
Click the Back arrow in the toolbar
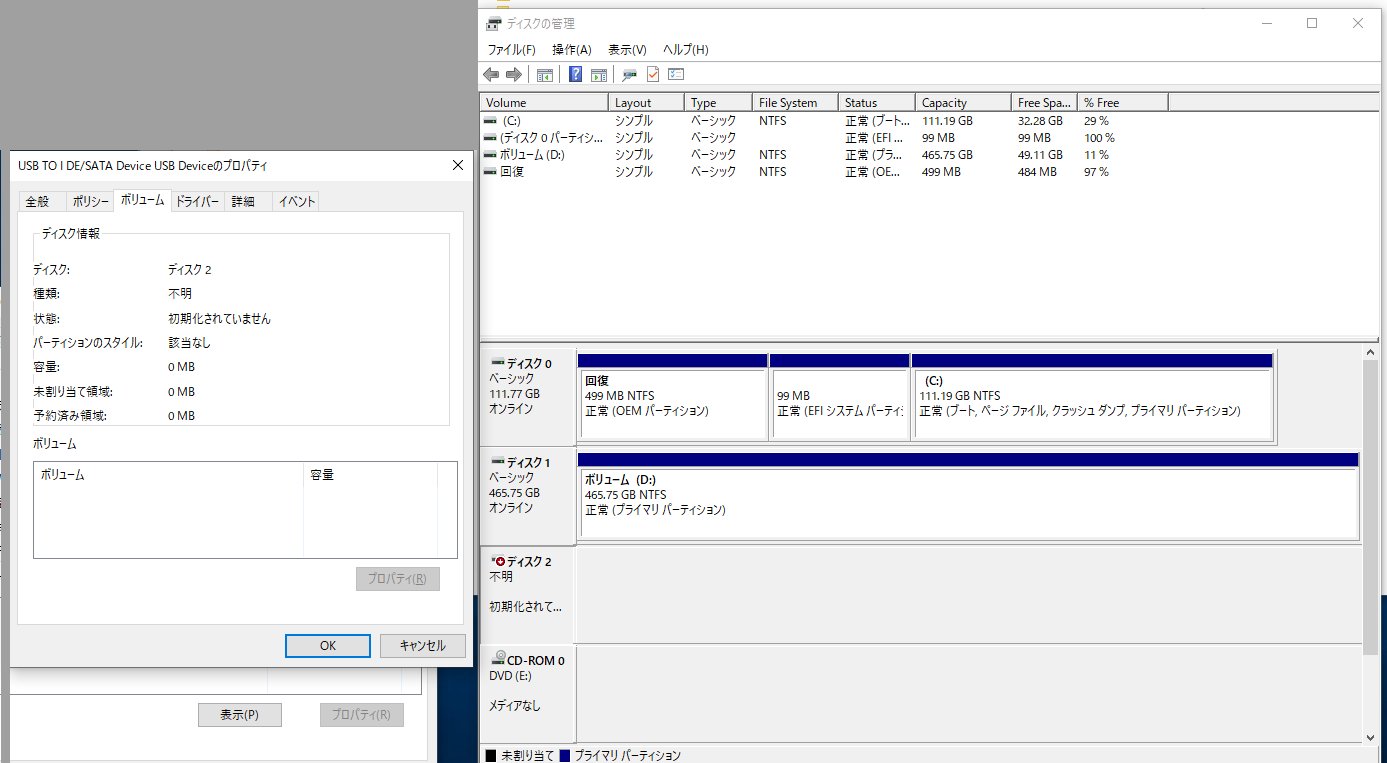[x=491, y=75]
